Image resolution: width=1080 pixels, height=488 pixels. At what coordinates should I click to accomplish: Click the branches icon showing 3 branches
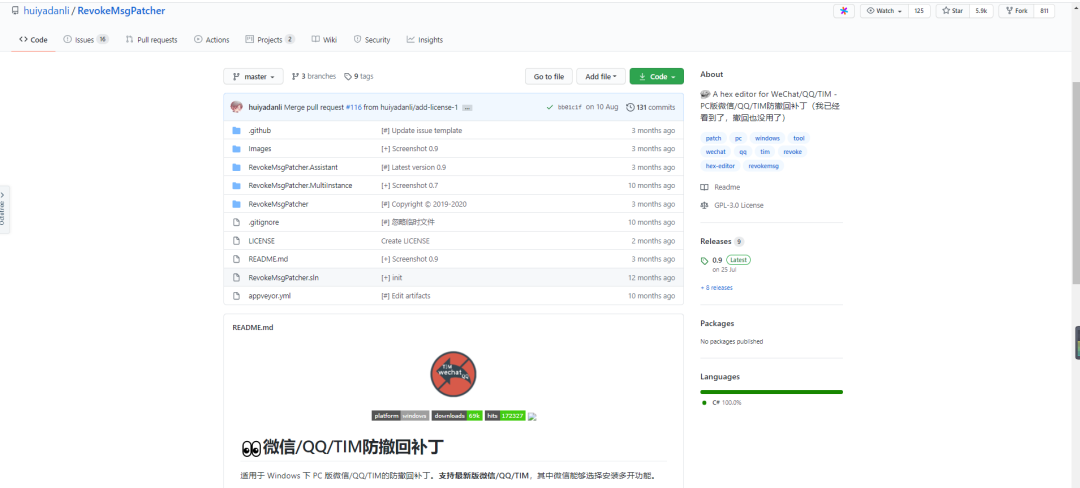[x=296, y=76]
